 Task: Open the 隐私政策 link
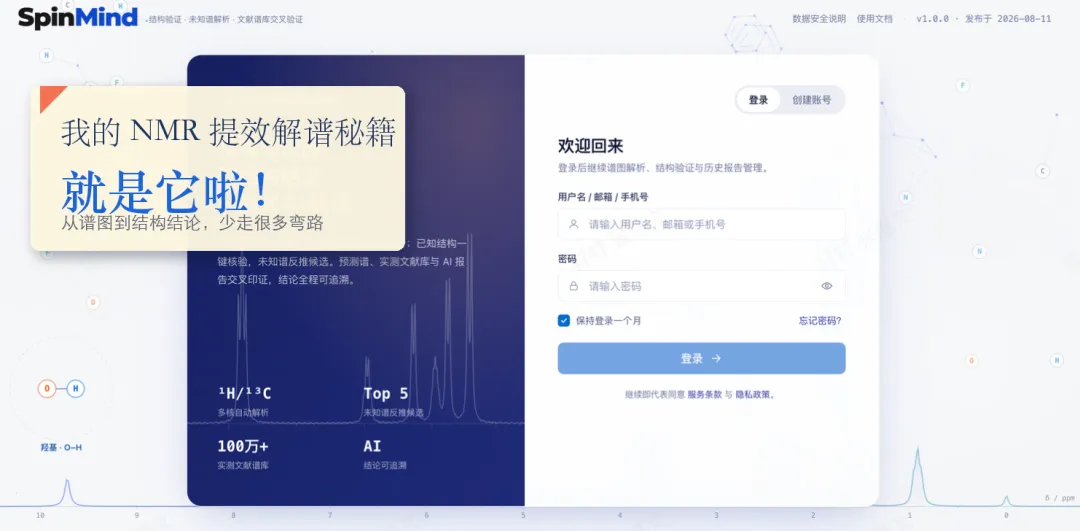[752, 395]
